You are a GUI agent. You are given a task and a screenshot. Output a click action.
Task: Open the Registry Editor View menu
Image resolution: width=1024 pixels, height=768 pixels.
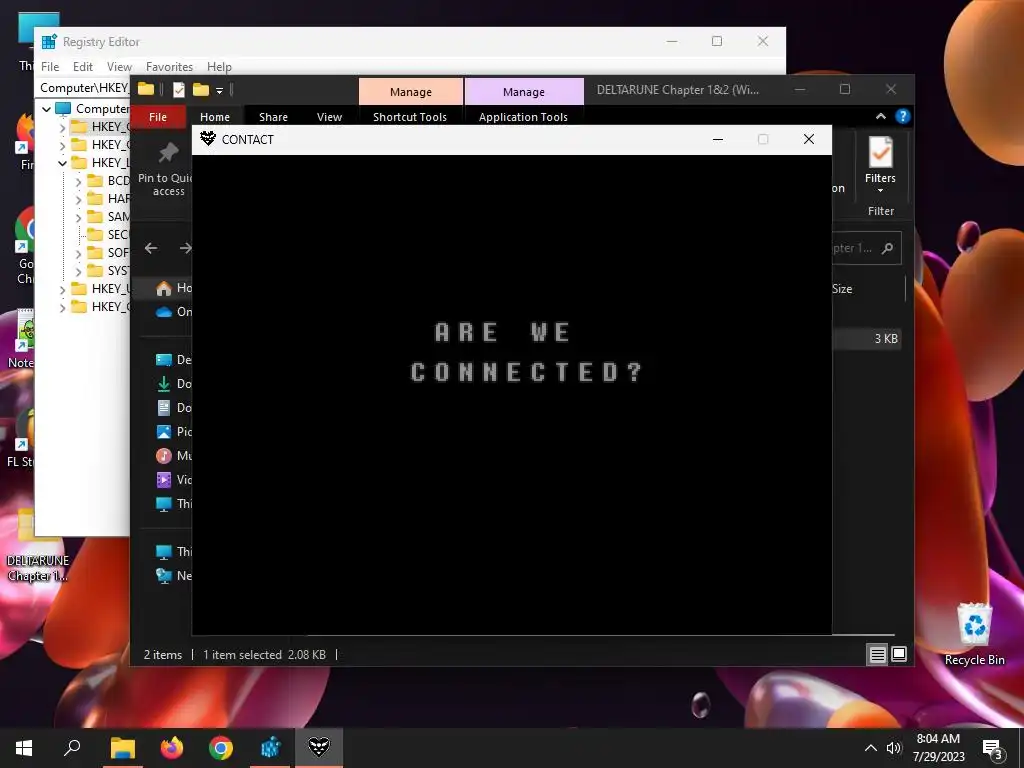(119, 67)
